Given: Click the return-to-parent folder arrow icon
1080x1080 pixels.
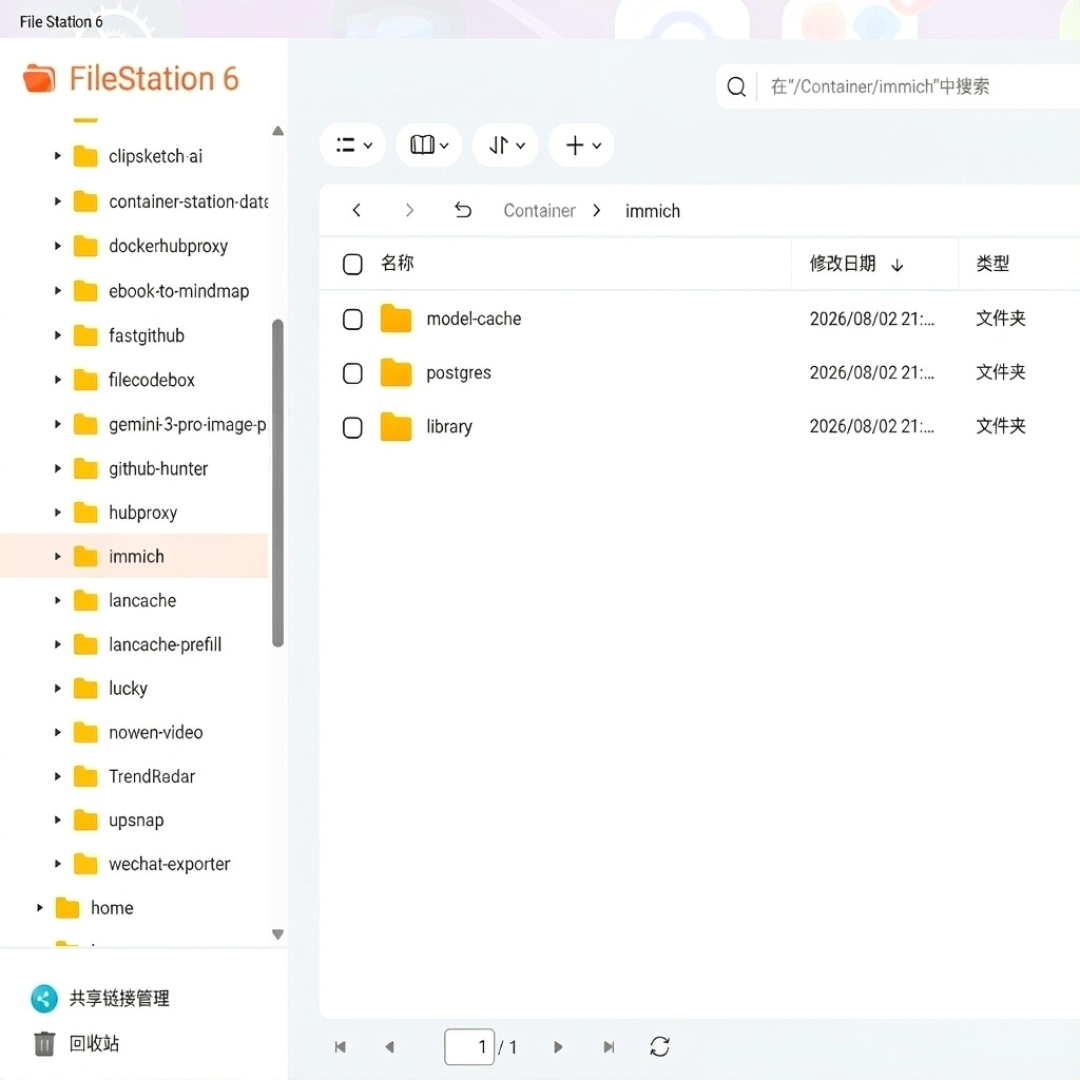Looking at the screenshot, I should pyautogui.click(x=463, y=210).
